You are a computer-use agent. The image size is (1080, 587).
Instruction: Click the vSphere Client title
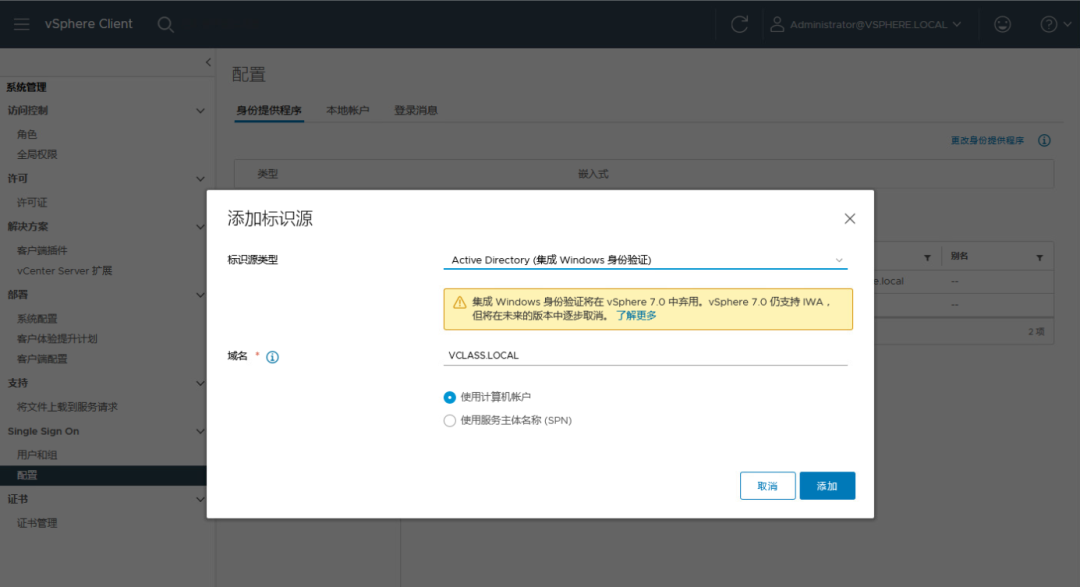tap(89, 24)
